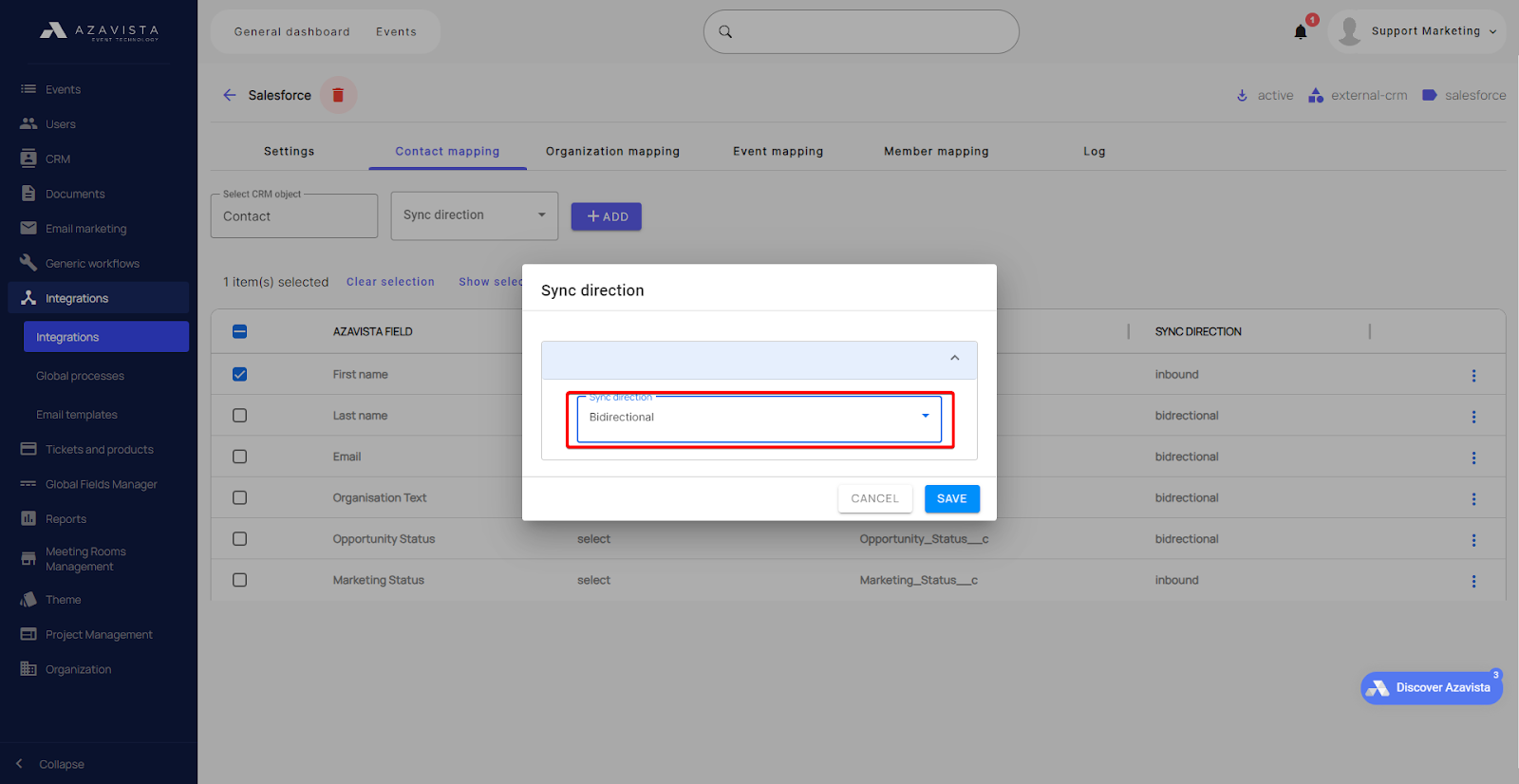Click the Reports icon in sidebar
Screen dimensions: 1519x784
pos(28,518)
